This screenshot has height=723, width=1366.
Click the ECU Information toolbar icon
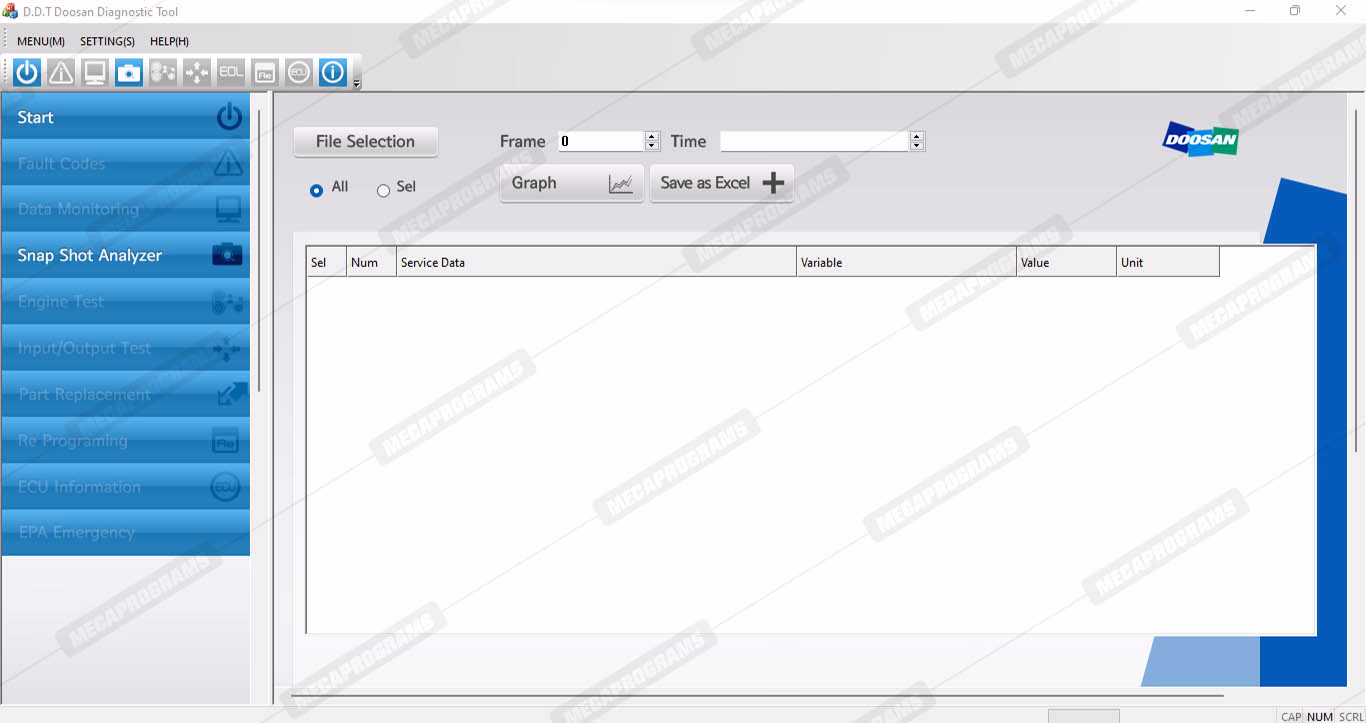pyautogui.click(x=299, y=72)
